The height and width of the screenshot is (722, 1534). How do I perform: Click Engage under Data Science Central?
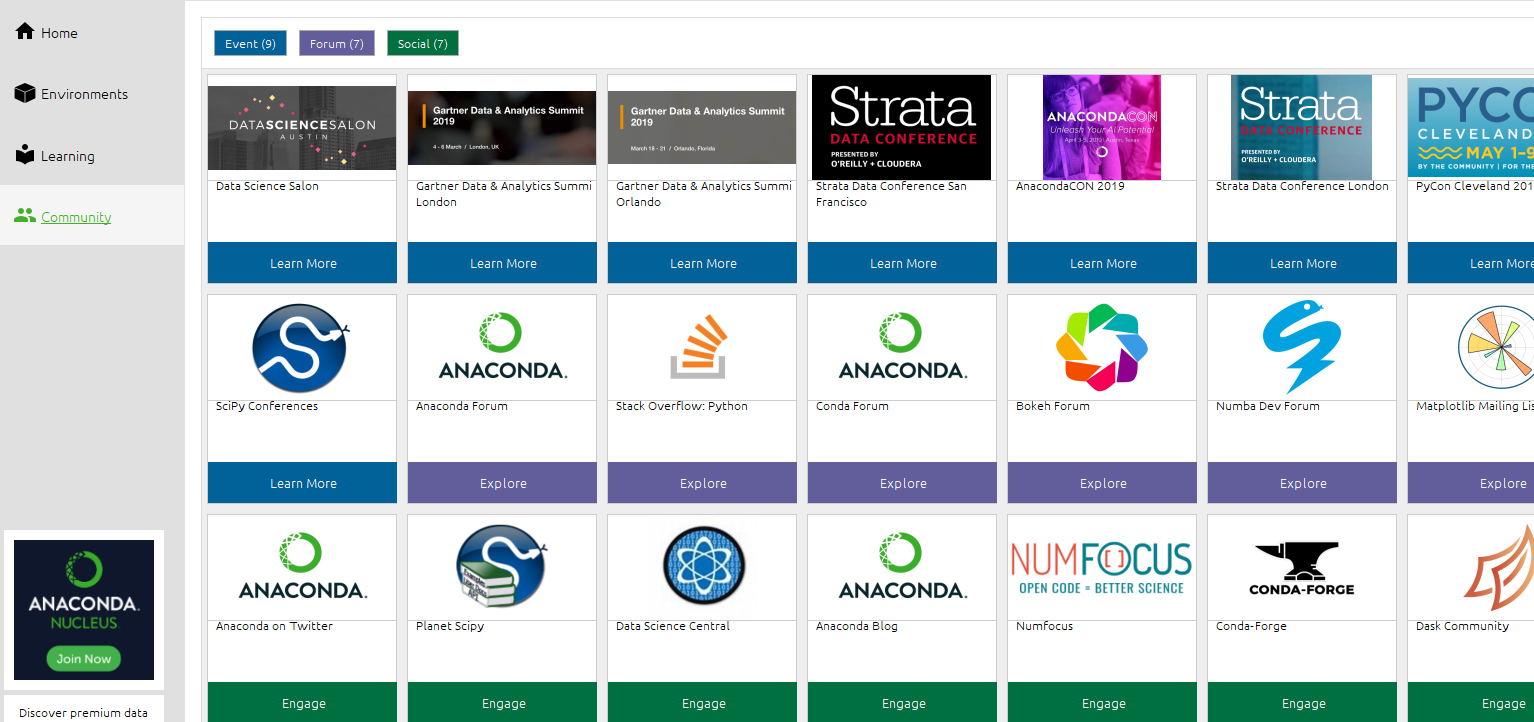(x=702, y=702)
